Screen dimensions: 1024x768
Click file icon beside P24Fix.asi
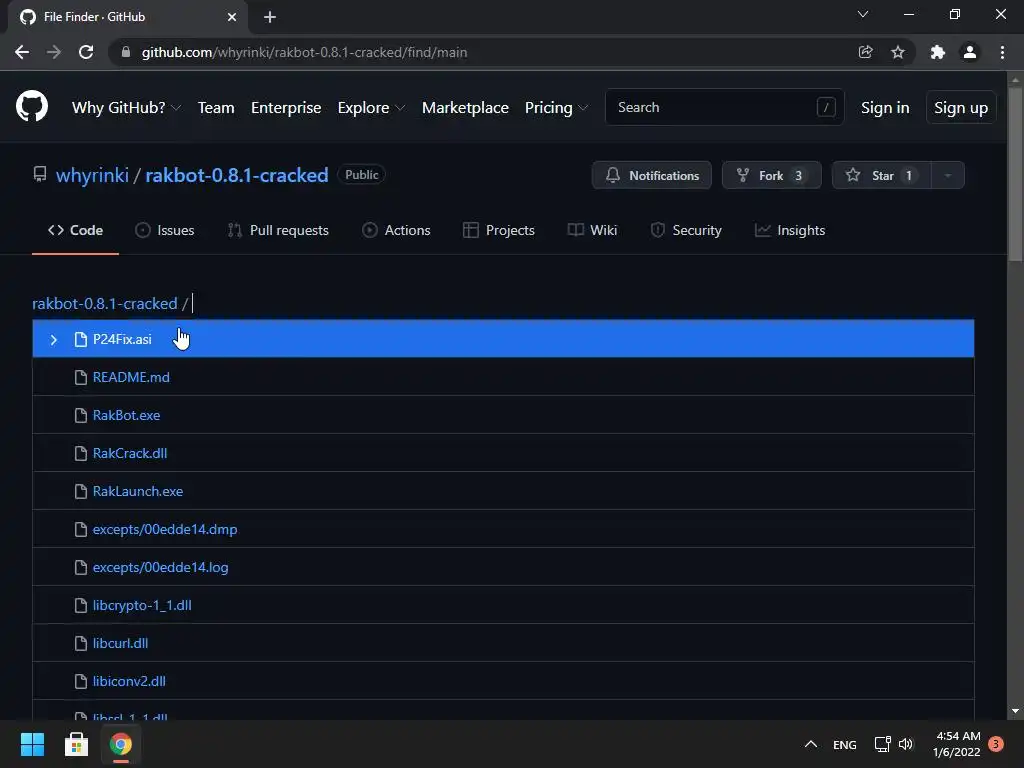(80, 340)
